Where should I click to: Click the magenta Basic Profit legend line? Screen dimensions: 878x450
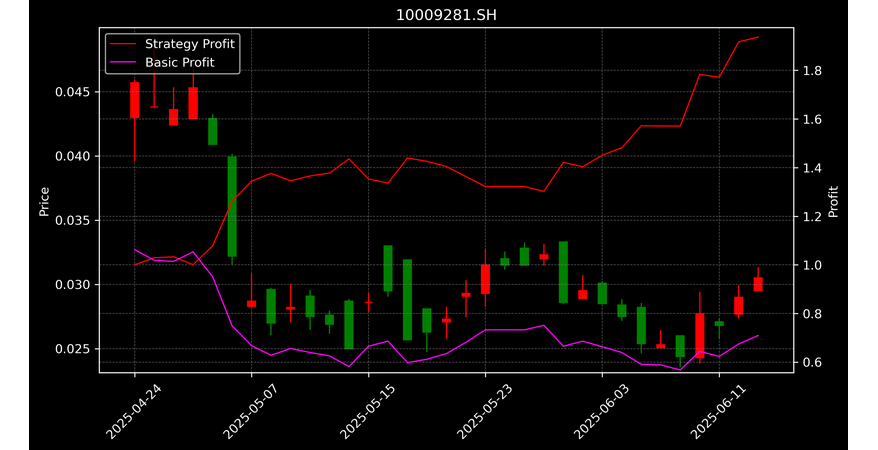coord(123,63)
